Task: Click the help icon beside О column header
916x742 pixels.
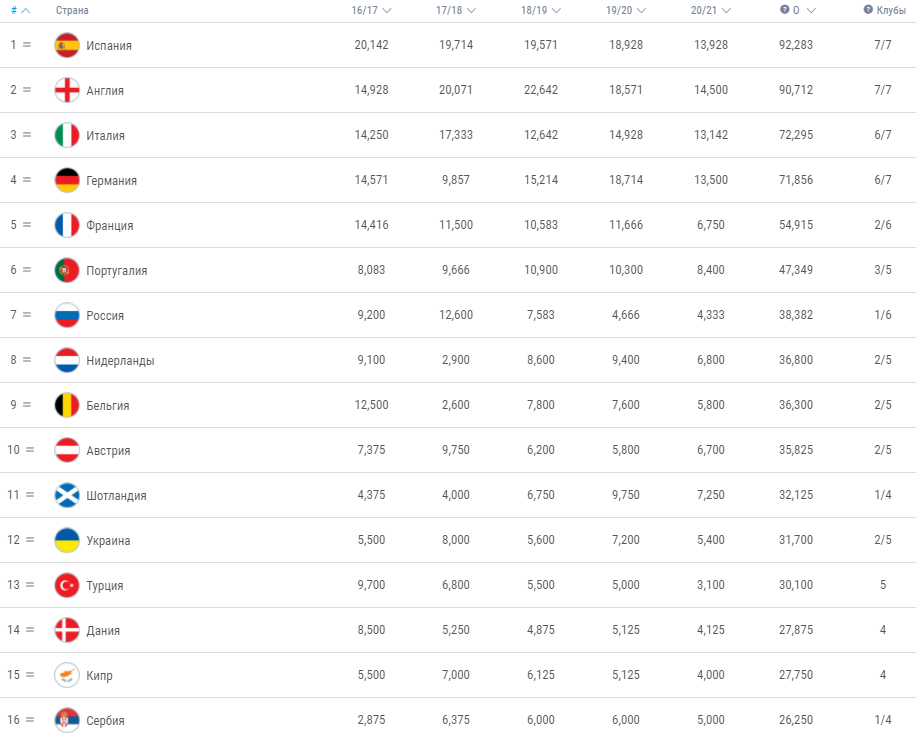Action: coord(784,10)
